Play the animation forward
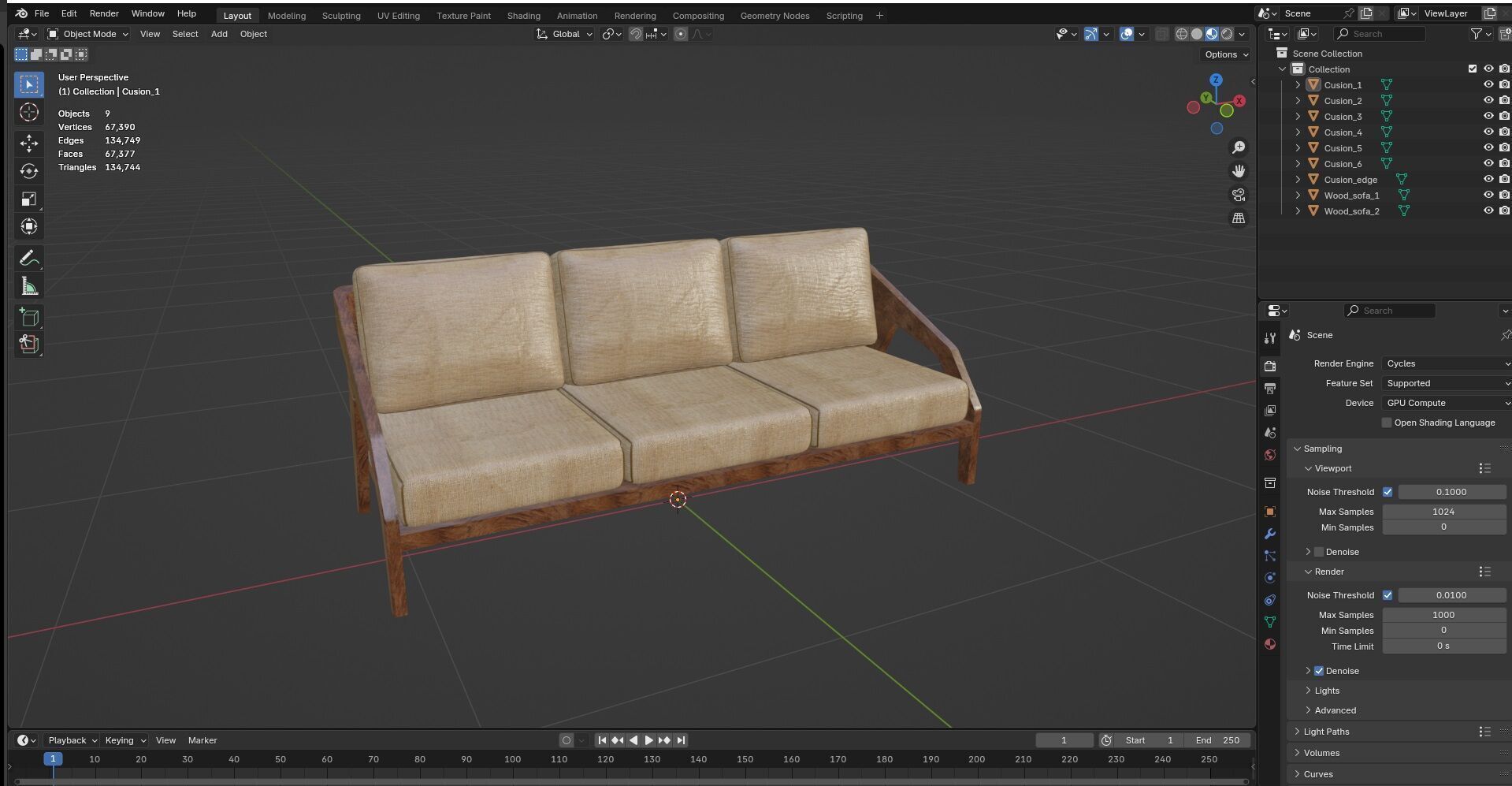1512x786 pixels. tap(648, 740)
